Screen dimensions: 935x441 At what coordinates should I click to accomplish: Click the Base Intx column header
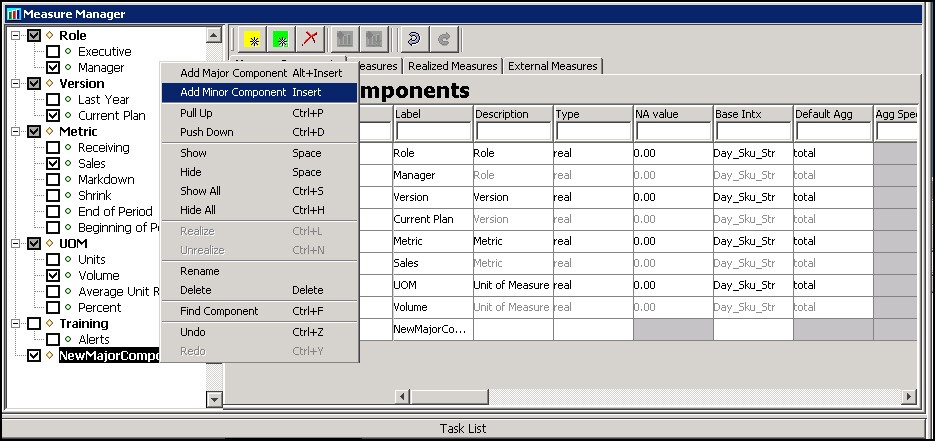coord(753,114)
